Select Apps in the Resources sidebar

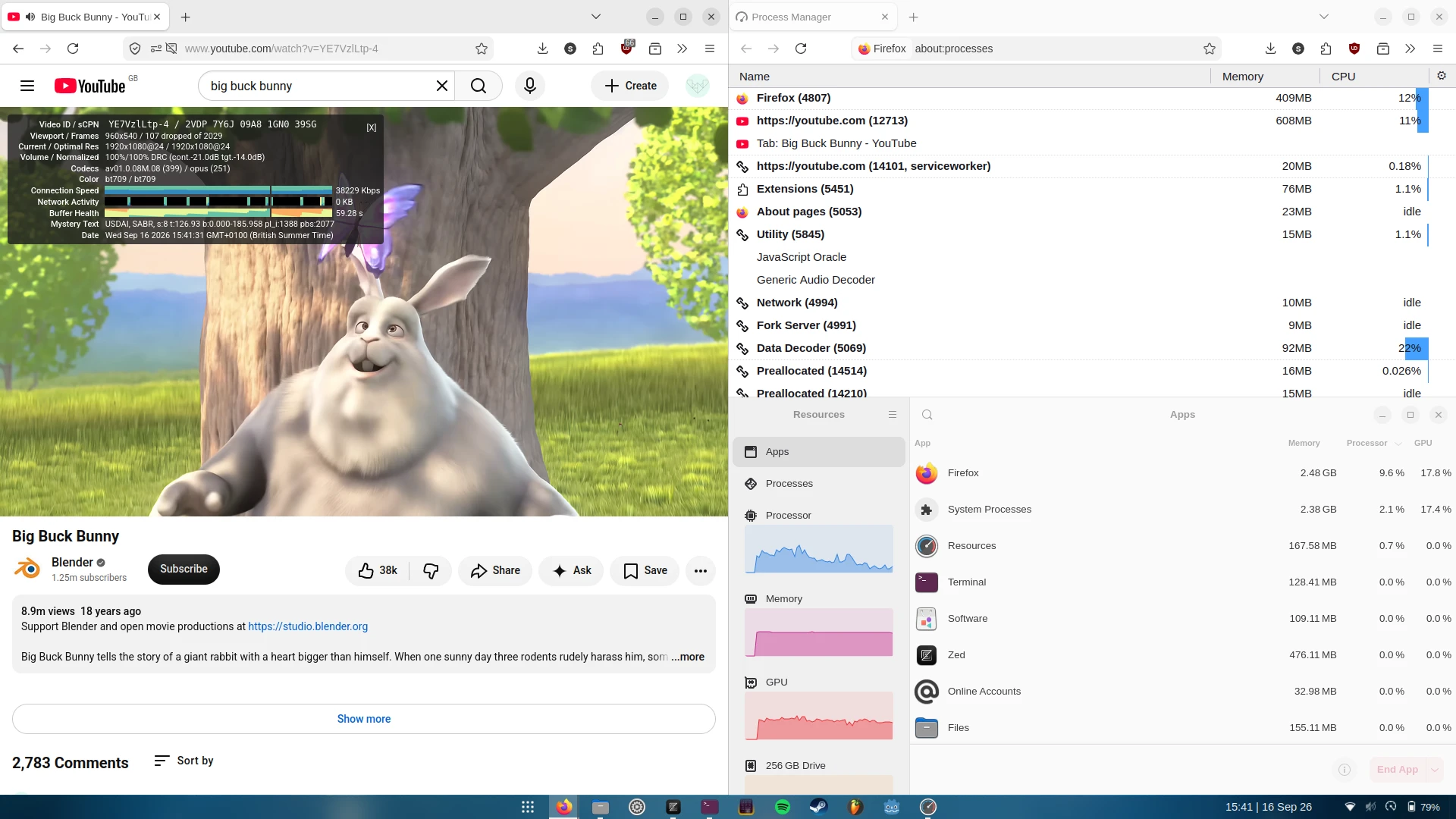[819, 452]
